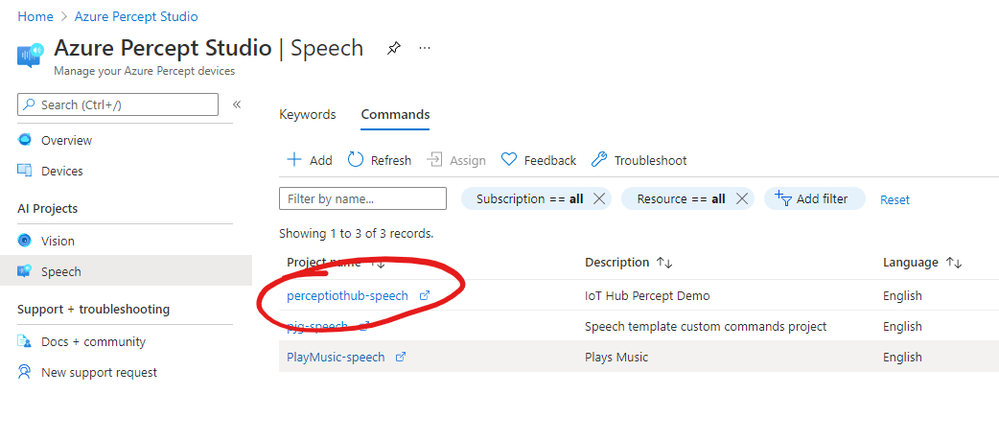Remove the Resource filter with X
999x440 pixels.
[742, 199]
